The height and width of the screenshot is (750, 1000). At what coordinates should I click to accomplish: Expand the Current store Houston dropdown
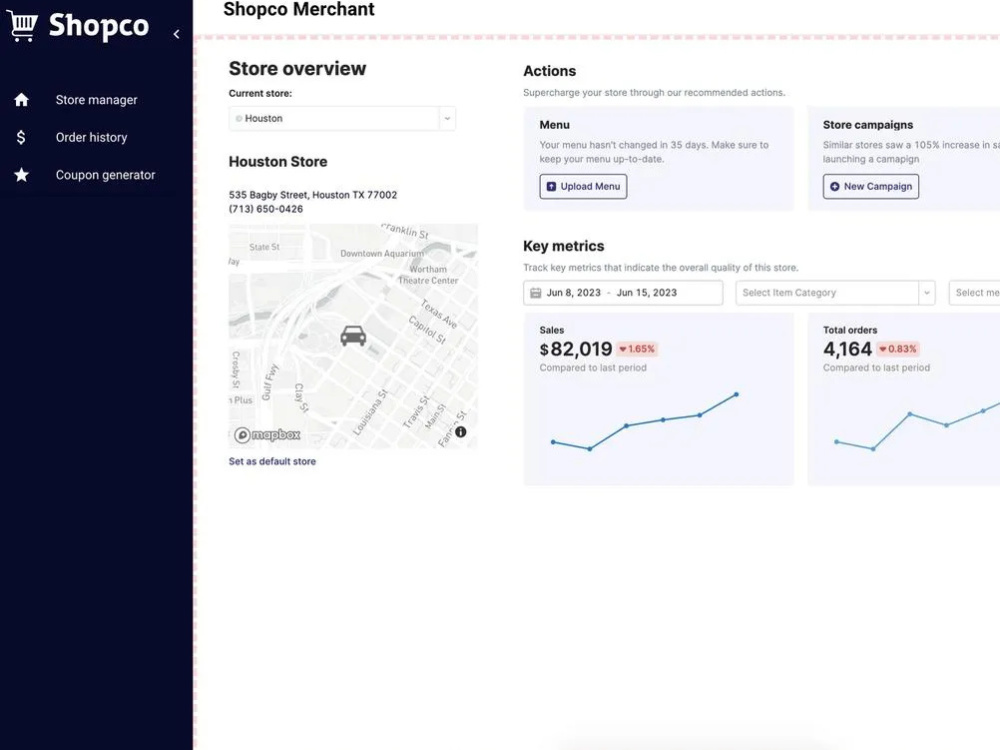tap(342, 119)
